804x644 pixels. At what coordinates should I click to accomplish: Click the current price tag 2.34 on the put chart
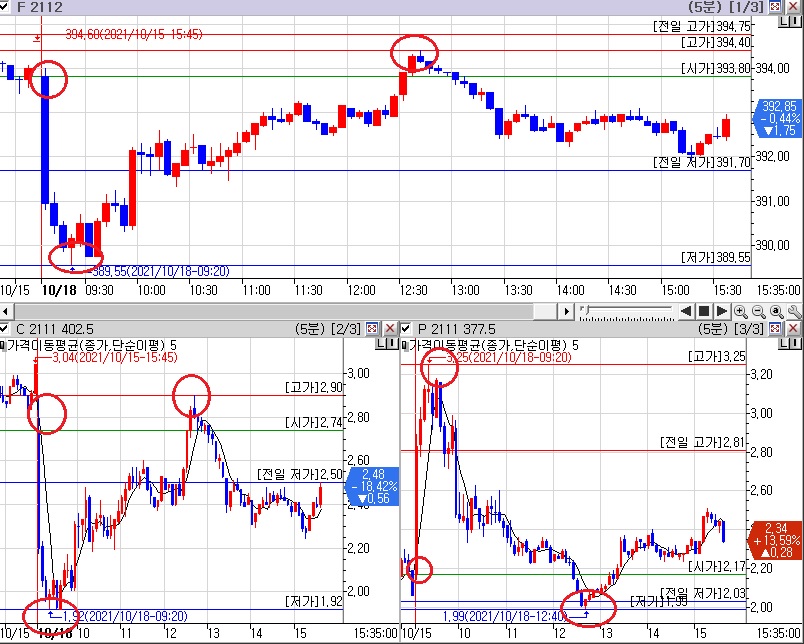pos(777,540)
